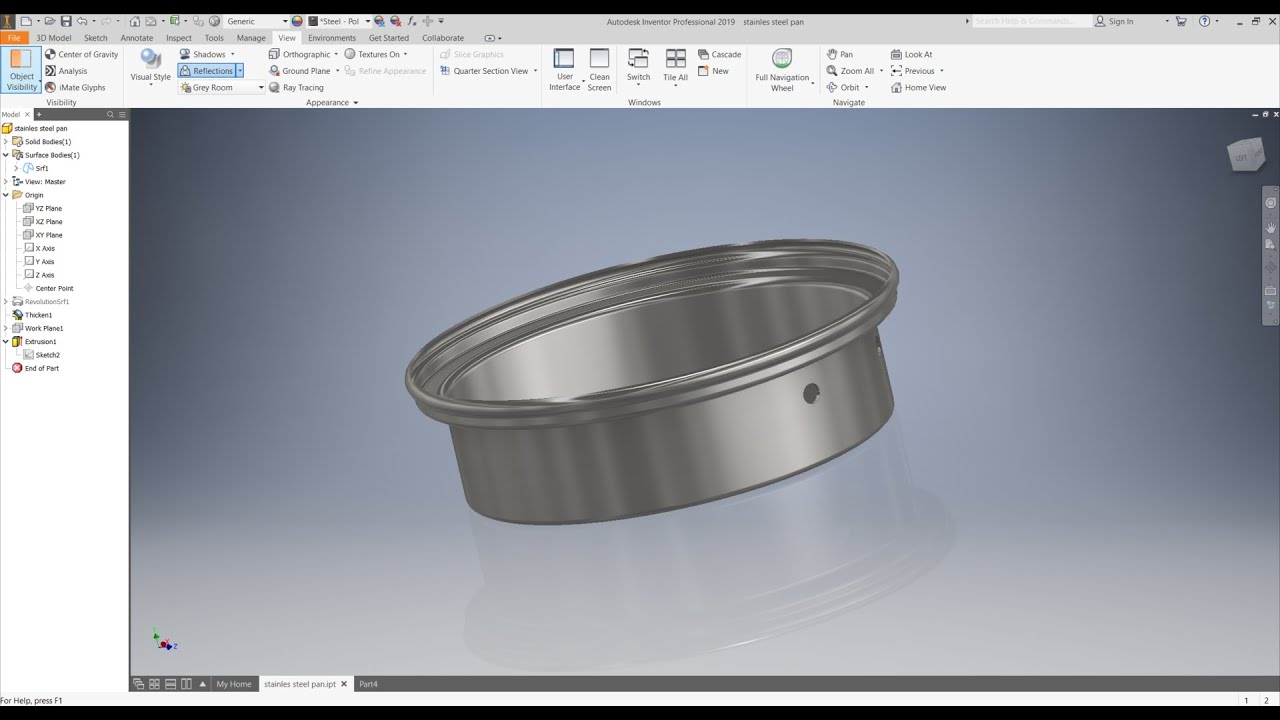1280x720 pixels.
Task: Search the Model browser
Action: (x=108, y=115)
